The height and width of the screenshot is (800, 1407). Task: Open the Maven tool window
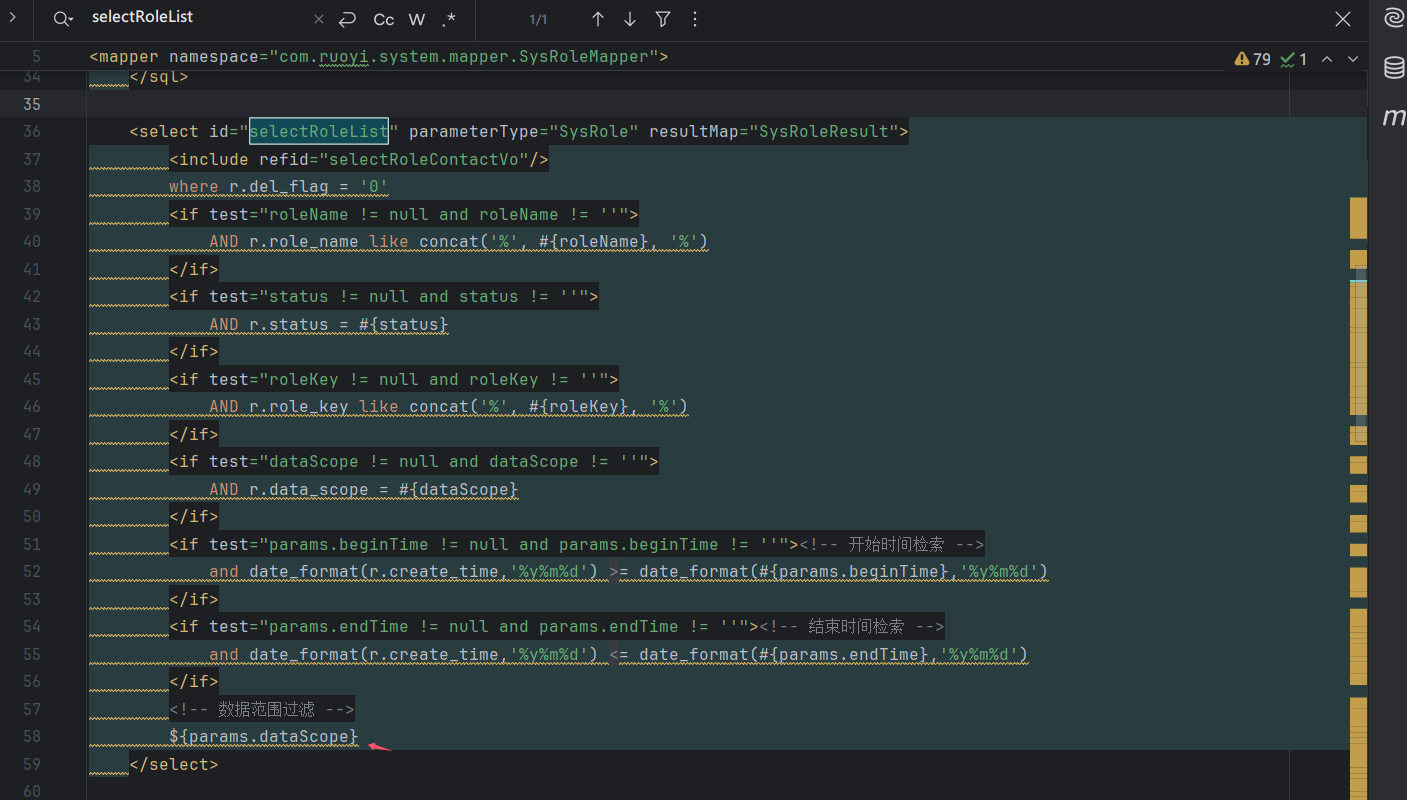tap(1393, 116)
